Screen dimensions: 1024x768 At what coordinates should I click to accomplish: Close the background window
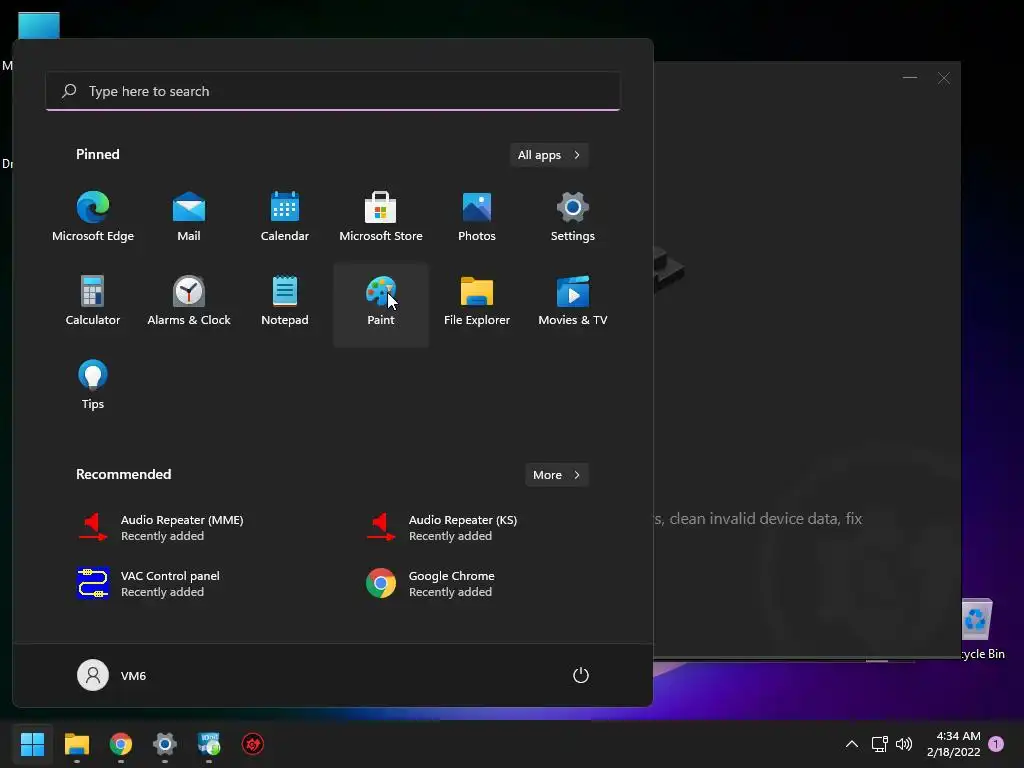click(944, 78)
